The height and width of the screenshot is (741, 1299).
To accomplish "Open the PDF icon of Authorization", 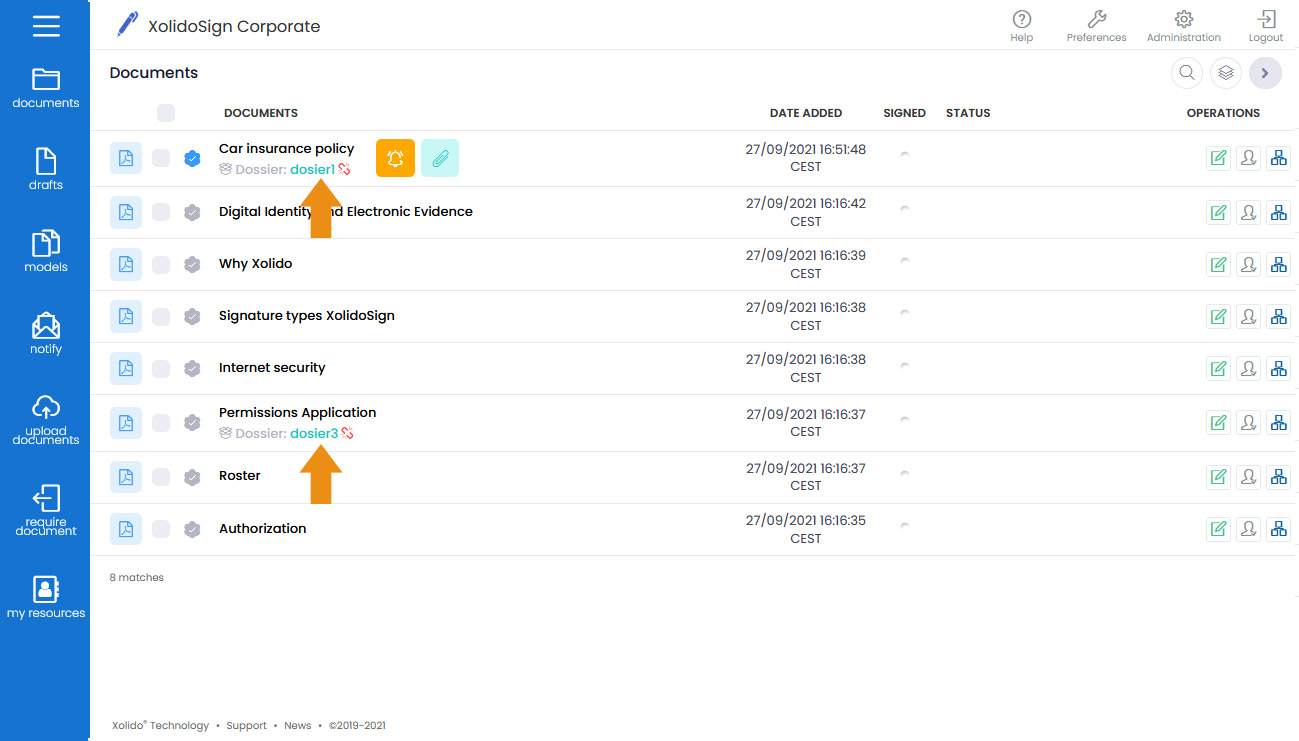I will (126, 529).
